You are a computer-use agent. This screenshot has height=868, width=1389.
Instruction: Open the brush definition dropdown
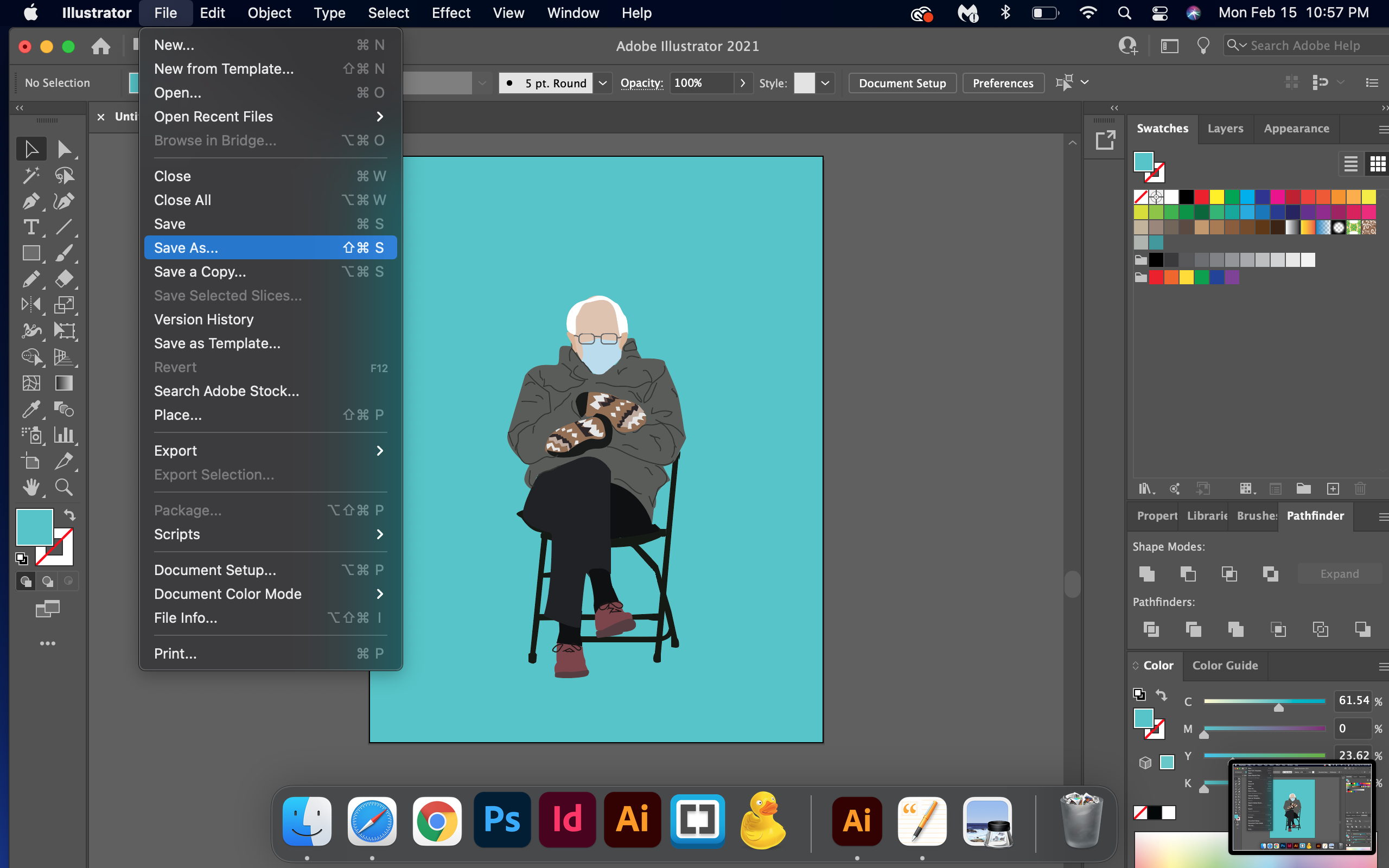click(x=603, y=83)
